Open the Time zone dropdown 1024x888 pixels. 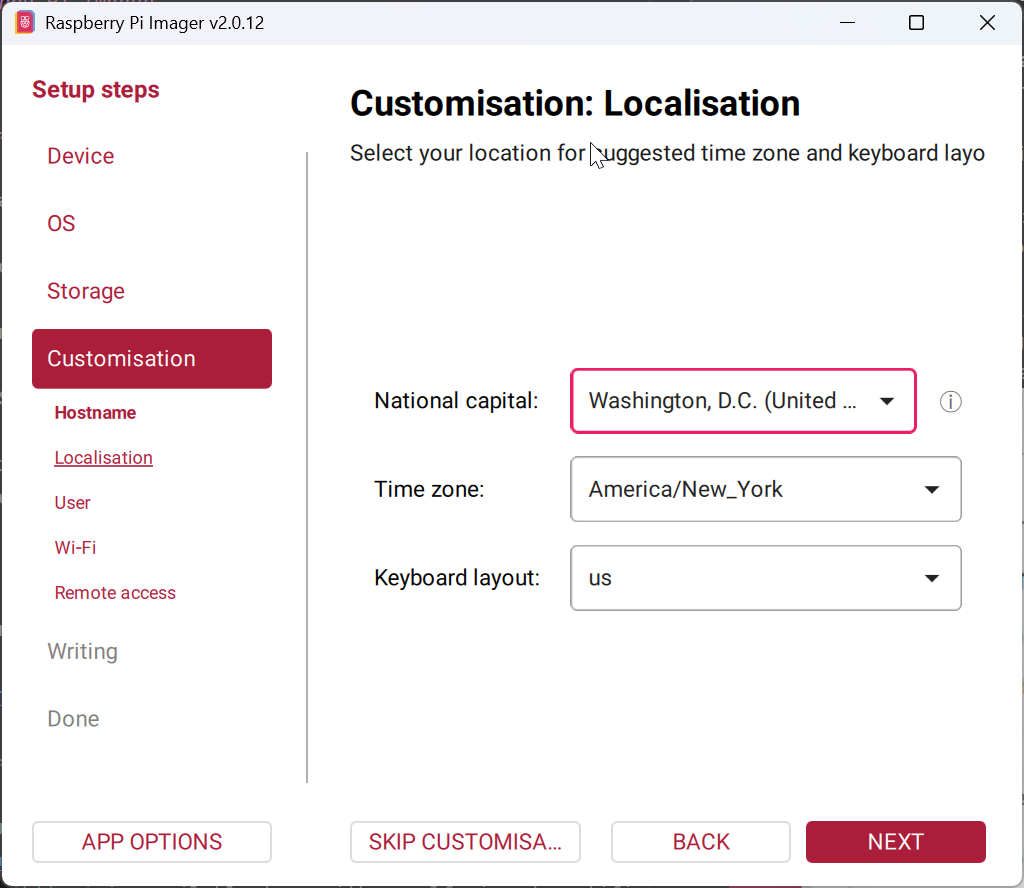pyautogui.click(x=765, y=489)
